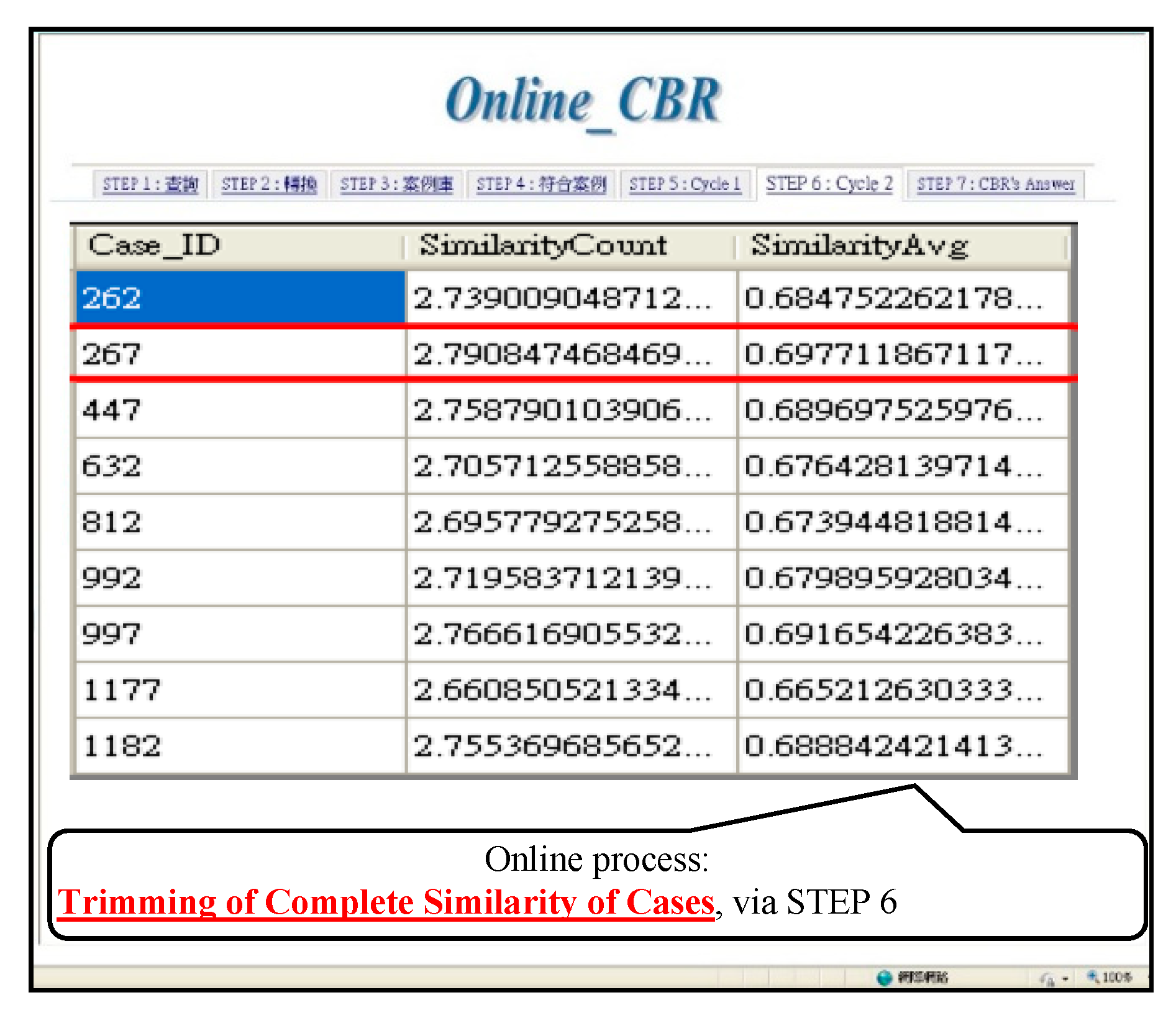Switch to the STEP 2 tab

click(269, 184)
